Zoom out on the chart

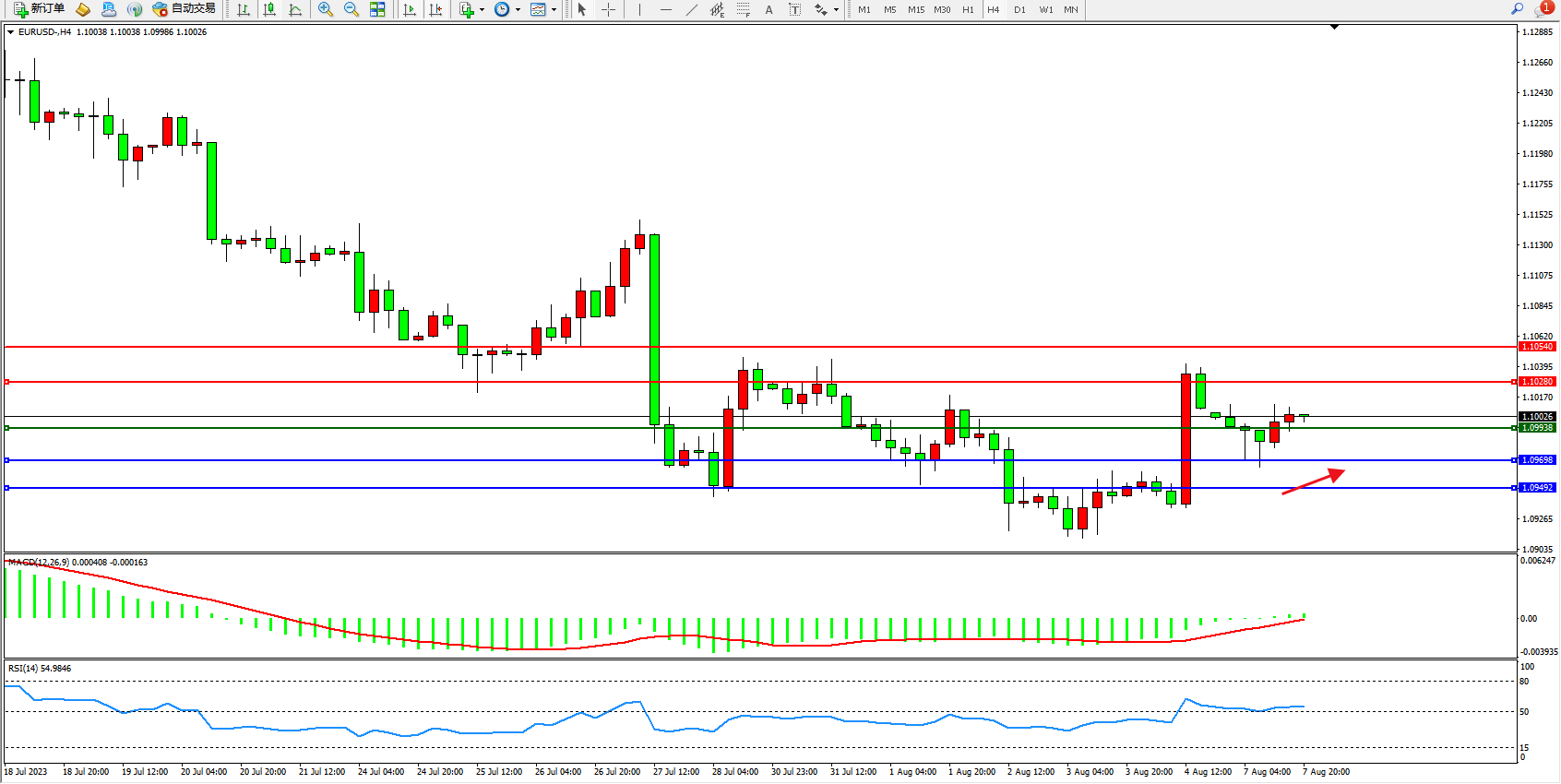(352, 9)
